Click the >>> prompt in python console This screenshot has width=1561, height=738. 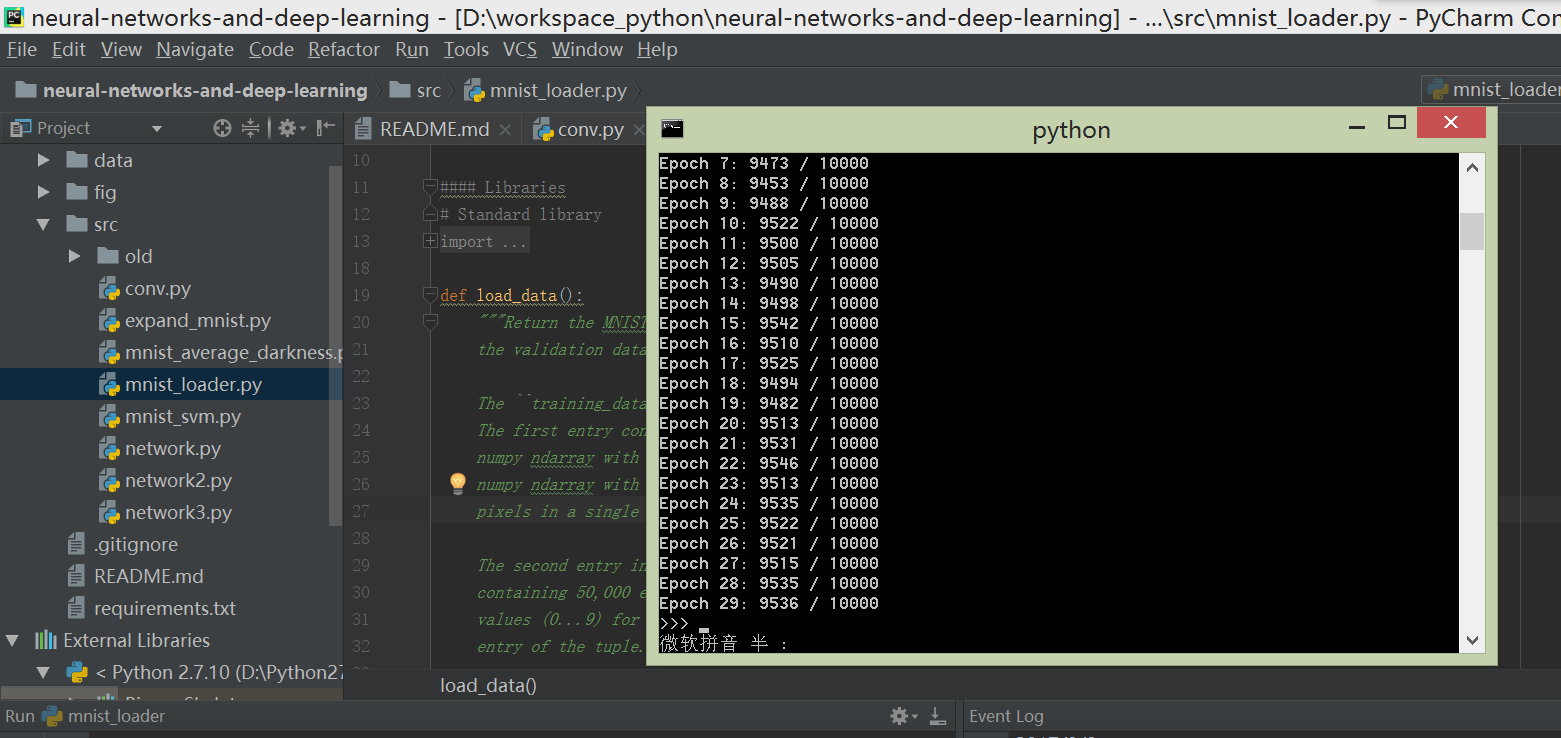point(674,623)
